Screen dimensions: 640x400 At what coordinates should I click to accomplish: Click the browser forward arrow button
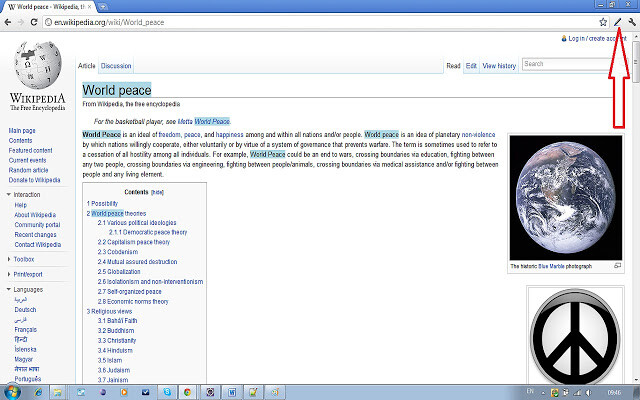coord(21,21)
